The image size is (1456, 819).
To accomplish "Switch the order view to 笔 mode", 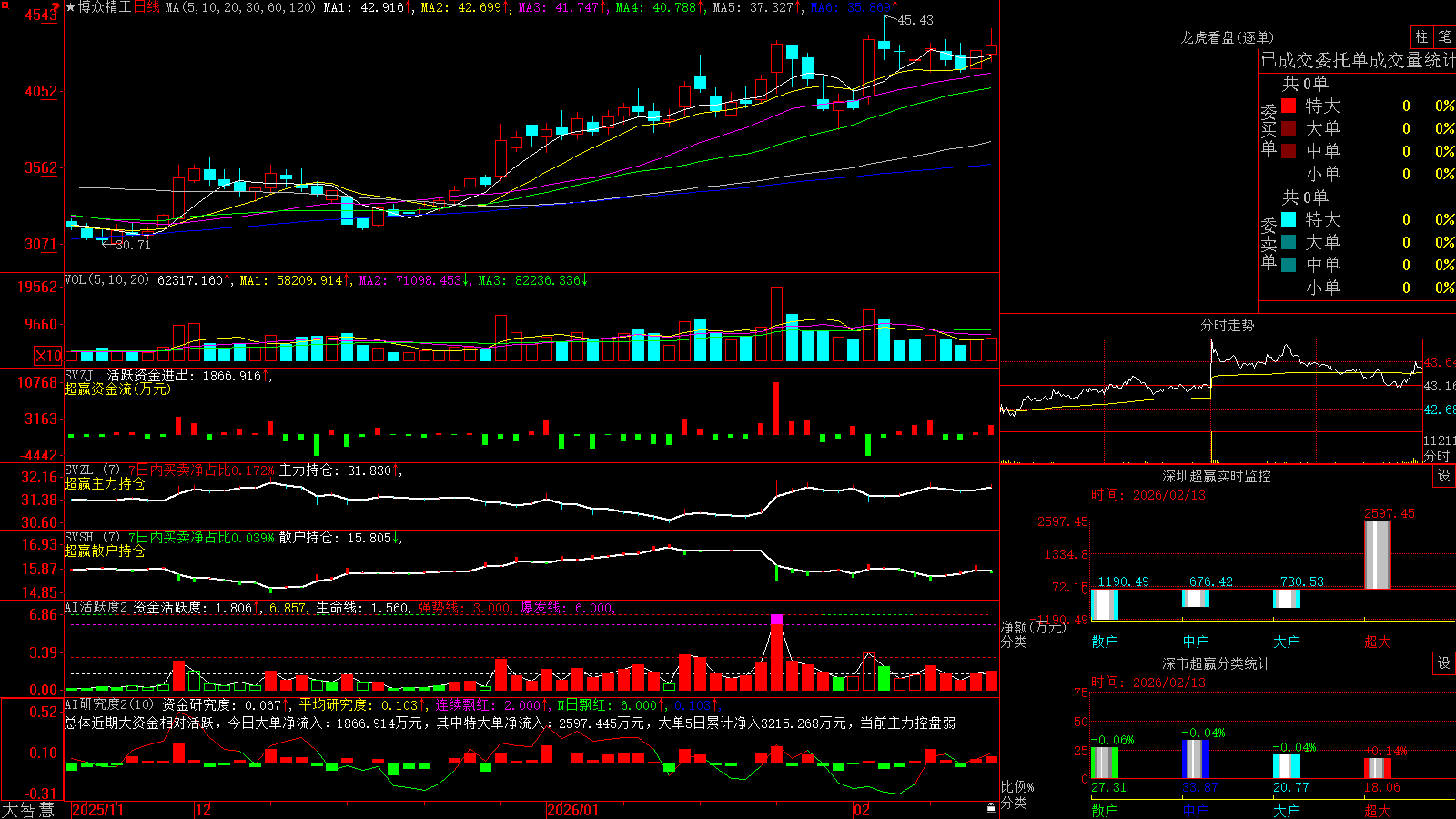I will pyautogui.click(x=1444, y=36).
